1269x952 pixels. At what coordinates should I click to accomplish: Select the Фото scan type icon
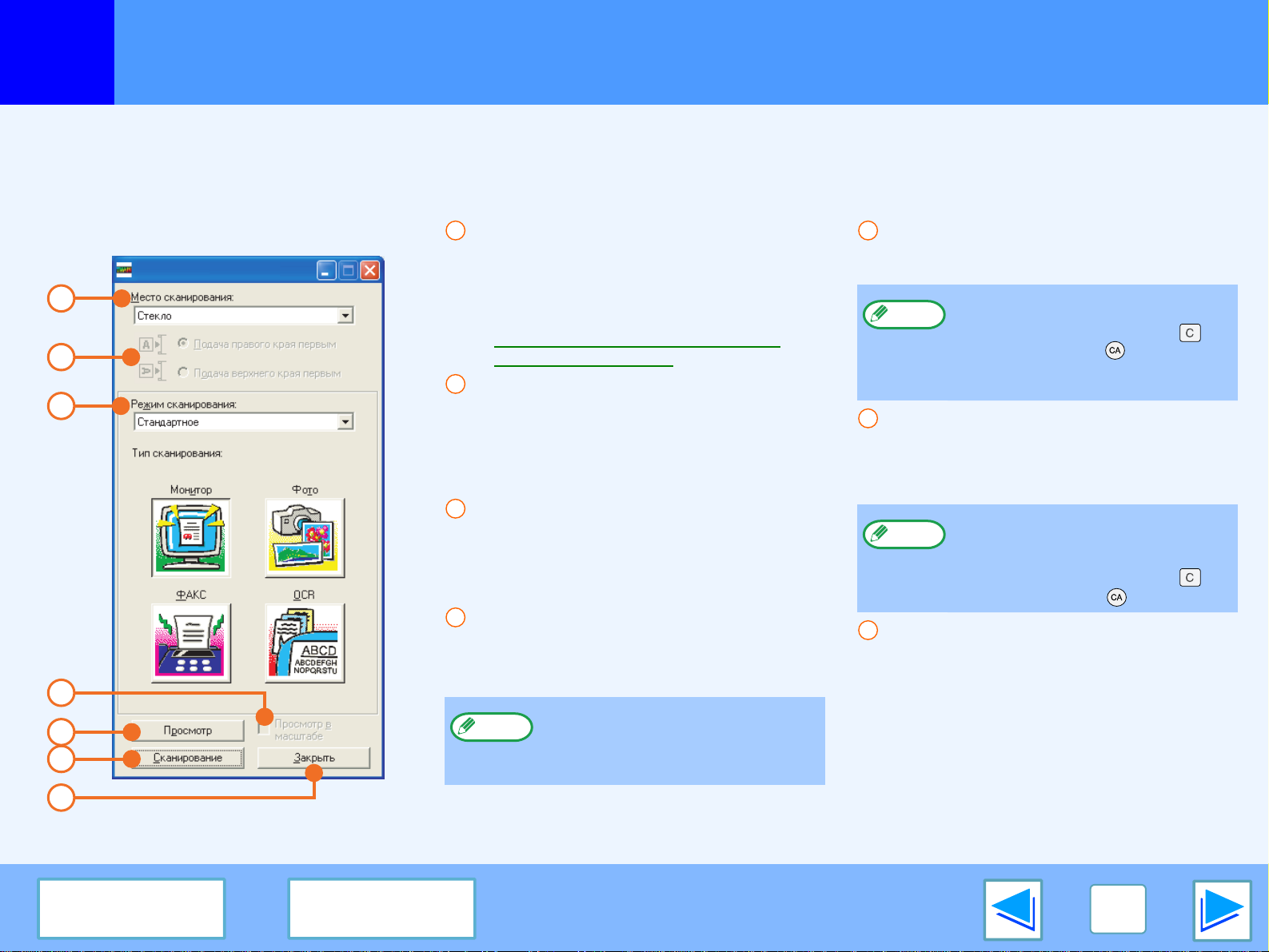tap(305, 537)
